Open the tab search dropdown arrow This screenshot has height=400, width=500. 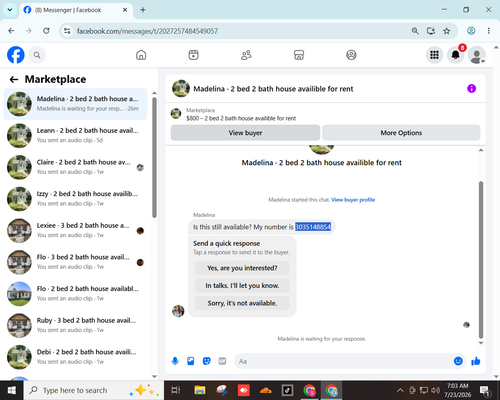click(10, 10)
